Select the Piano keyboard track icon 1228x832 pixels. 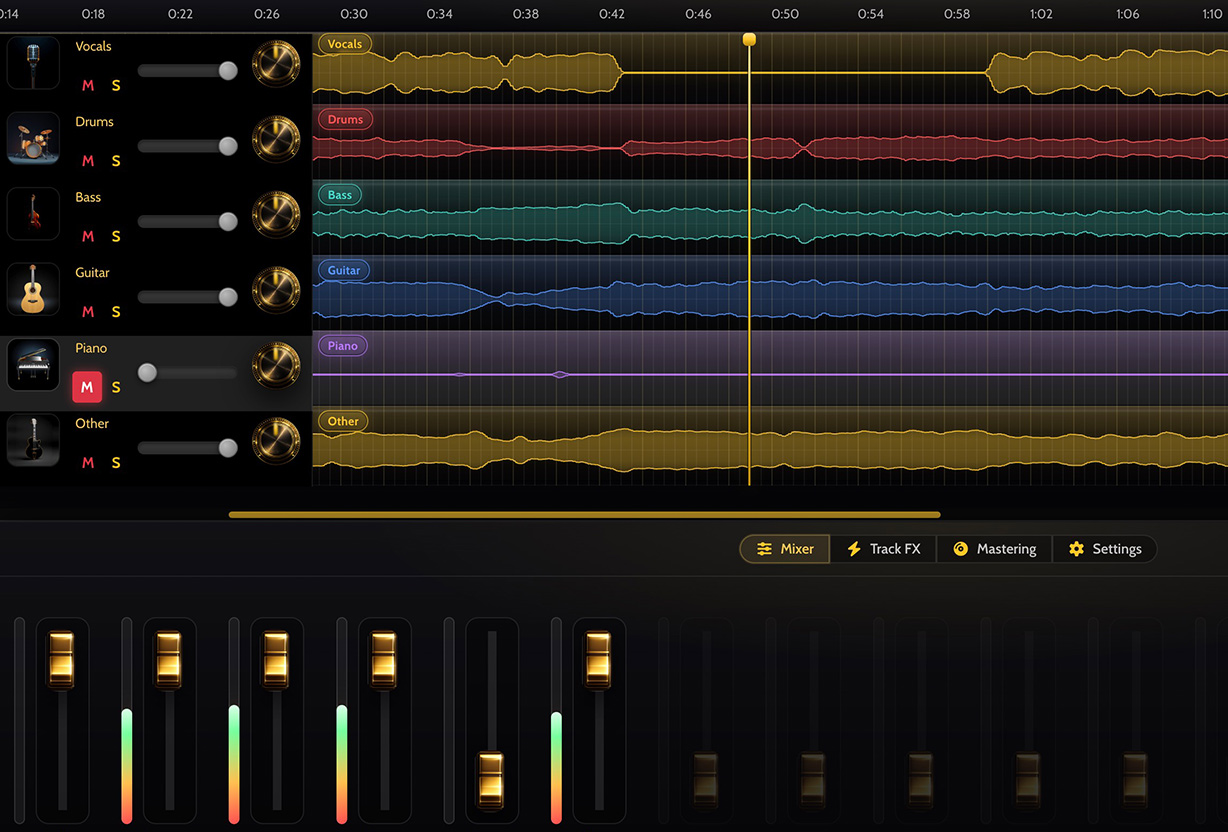[x=33, y=364]
